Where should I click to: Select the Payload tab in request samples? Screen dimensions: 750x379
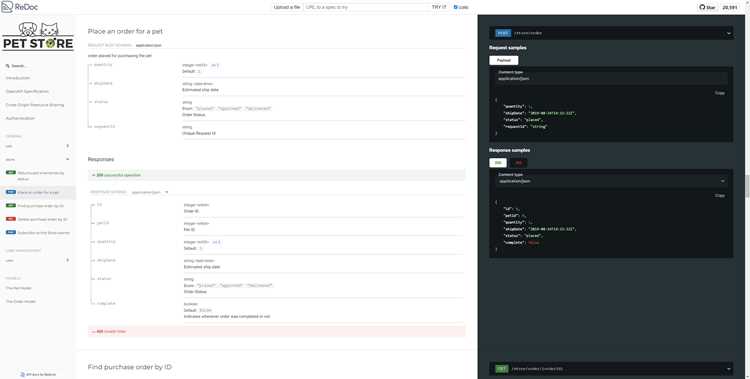point(504,60)
